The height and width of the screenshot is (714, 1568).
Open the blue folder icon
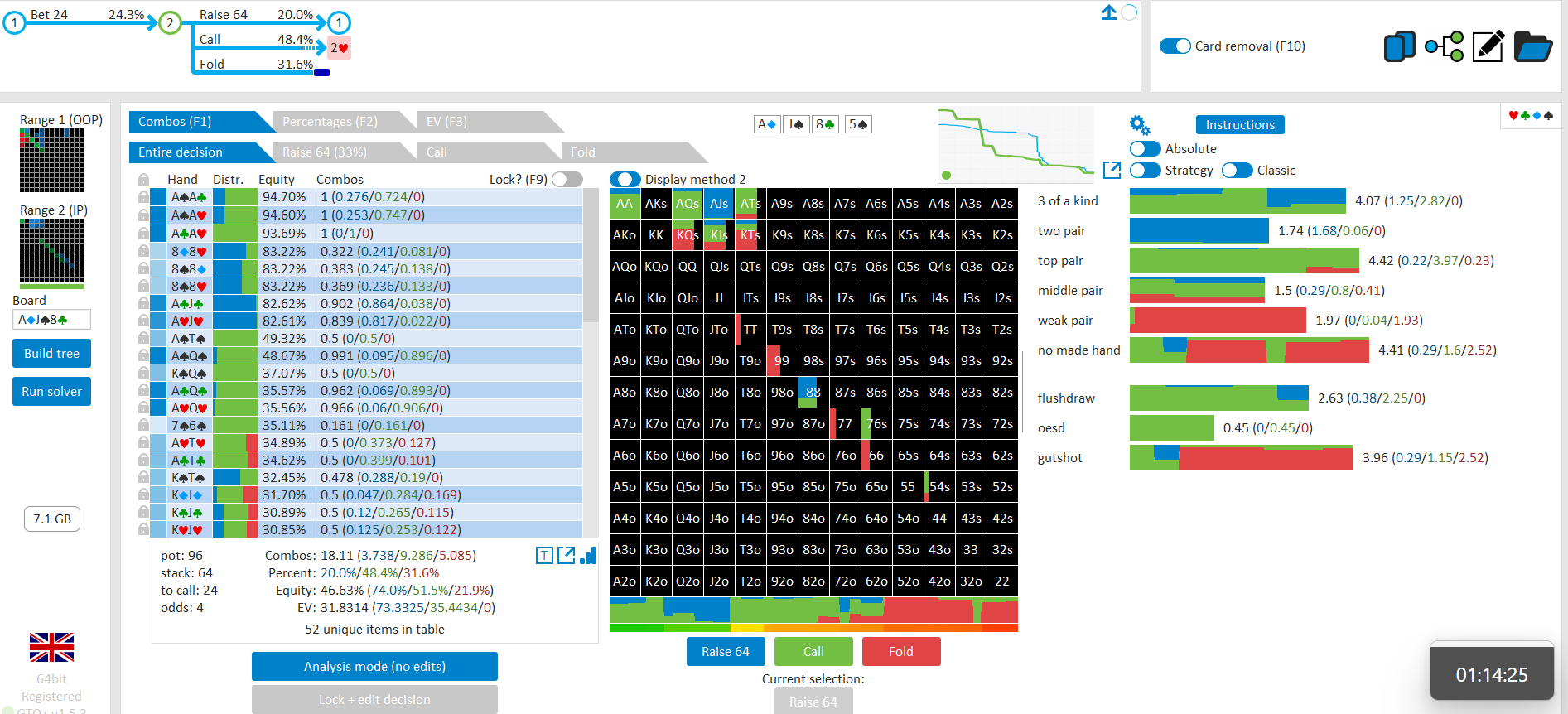tap(1533, 46)
